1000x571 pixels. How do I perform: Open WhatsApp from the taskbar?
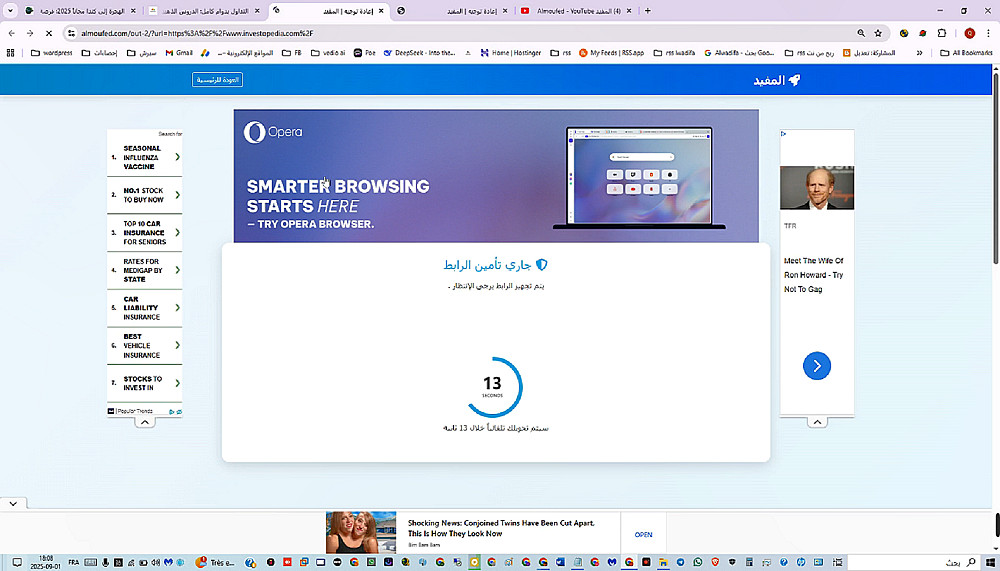[698, 562]
